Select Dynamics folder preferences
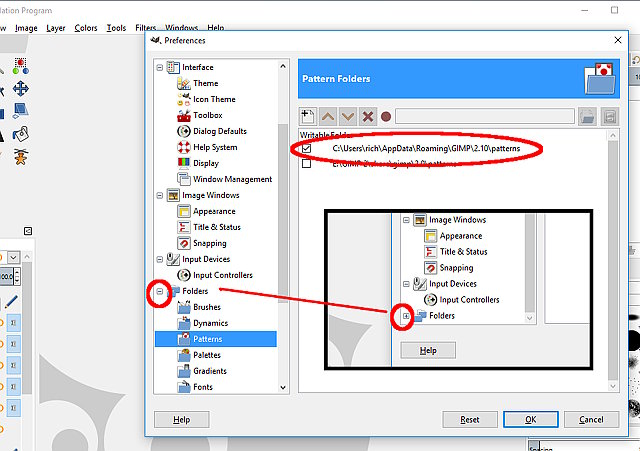 [x=210, y=323]
